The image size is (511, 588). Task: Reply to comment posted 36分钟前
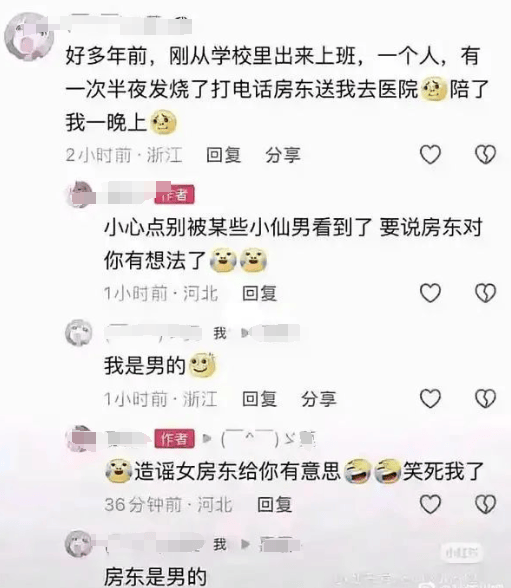click(x=274, y=504)
